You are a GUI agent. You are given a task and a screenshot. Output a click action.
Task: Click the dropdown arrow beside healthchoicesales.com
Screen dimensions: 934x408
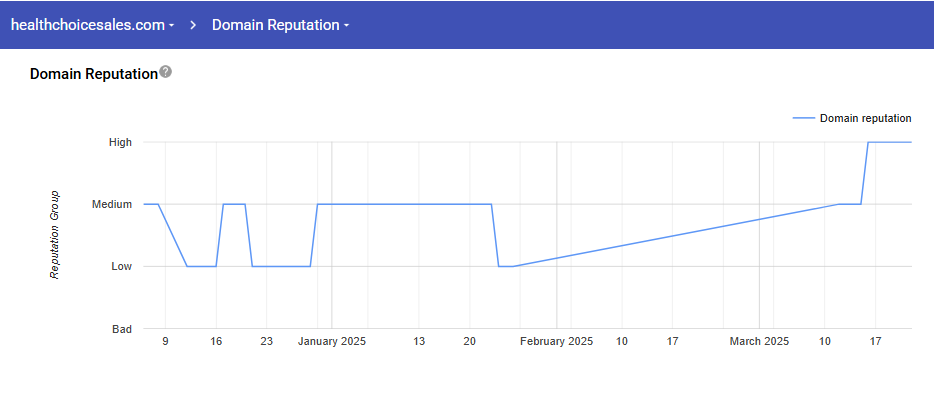point(172,26)
